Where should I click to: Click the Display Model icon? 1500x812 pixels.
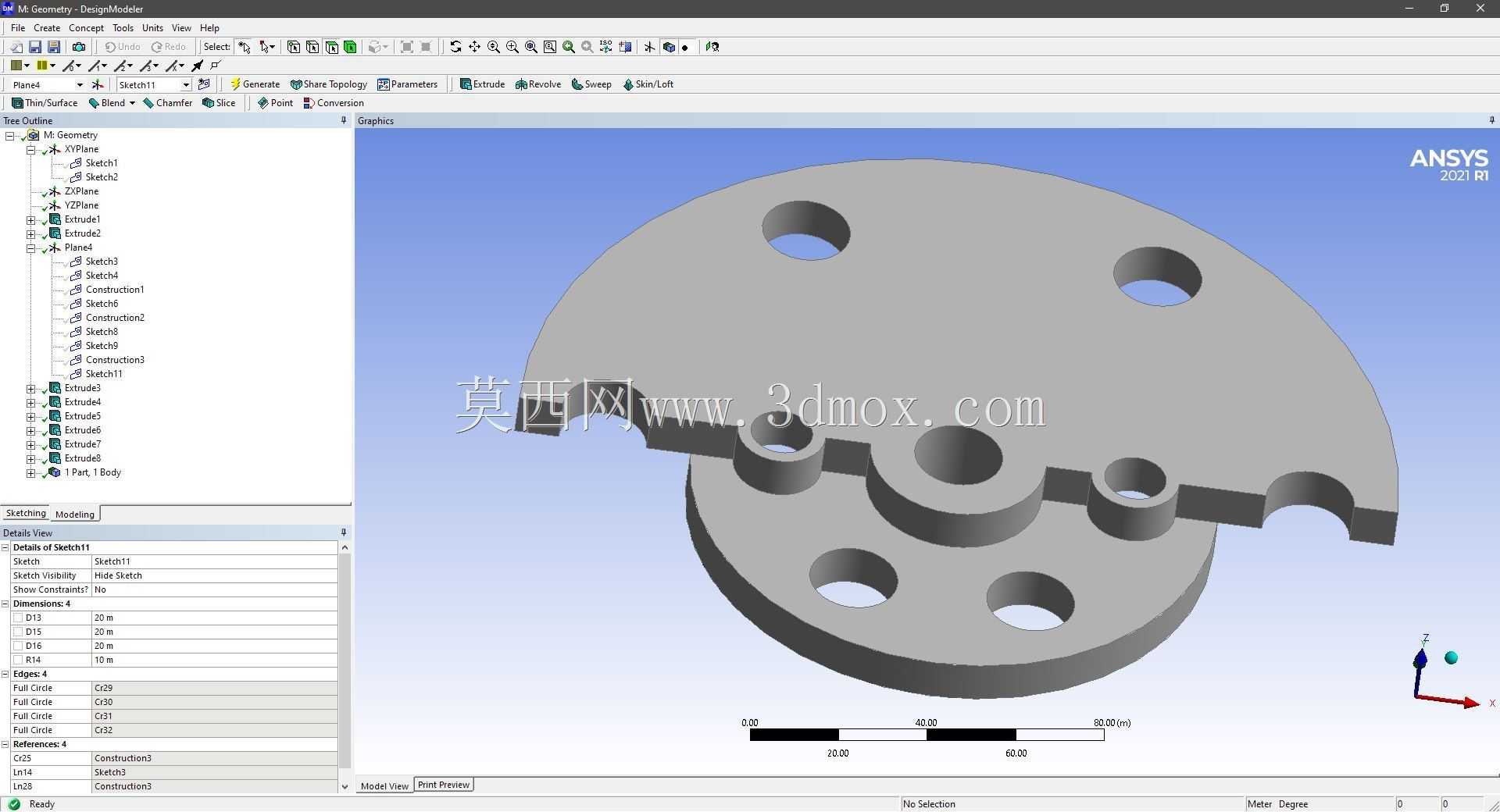pyautogui.click(x=669, y=47)
